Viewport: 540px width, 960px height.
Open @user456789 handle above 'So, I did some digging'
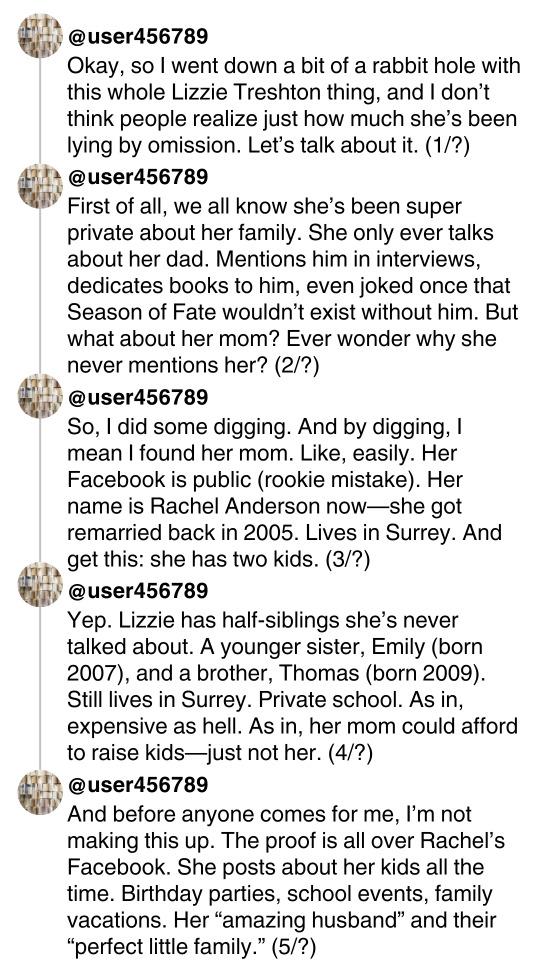[x=138, y=397]
